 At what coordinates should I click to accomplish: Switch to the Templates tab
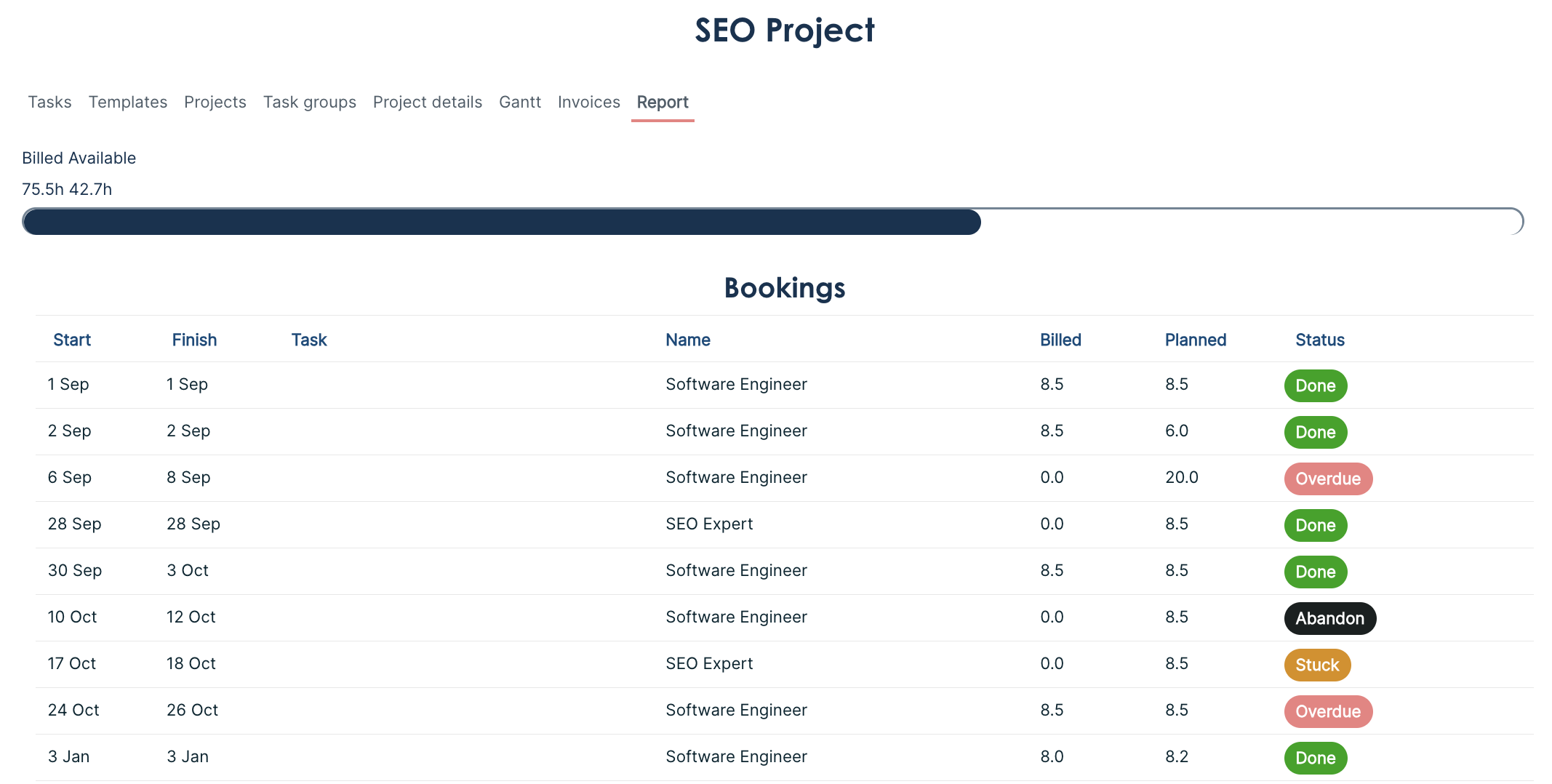(128, 102)
